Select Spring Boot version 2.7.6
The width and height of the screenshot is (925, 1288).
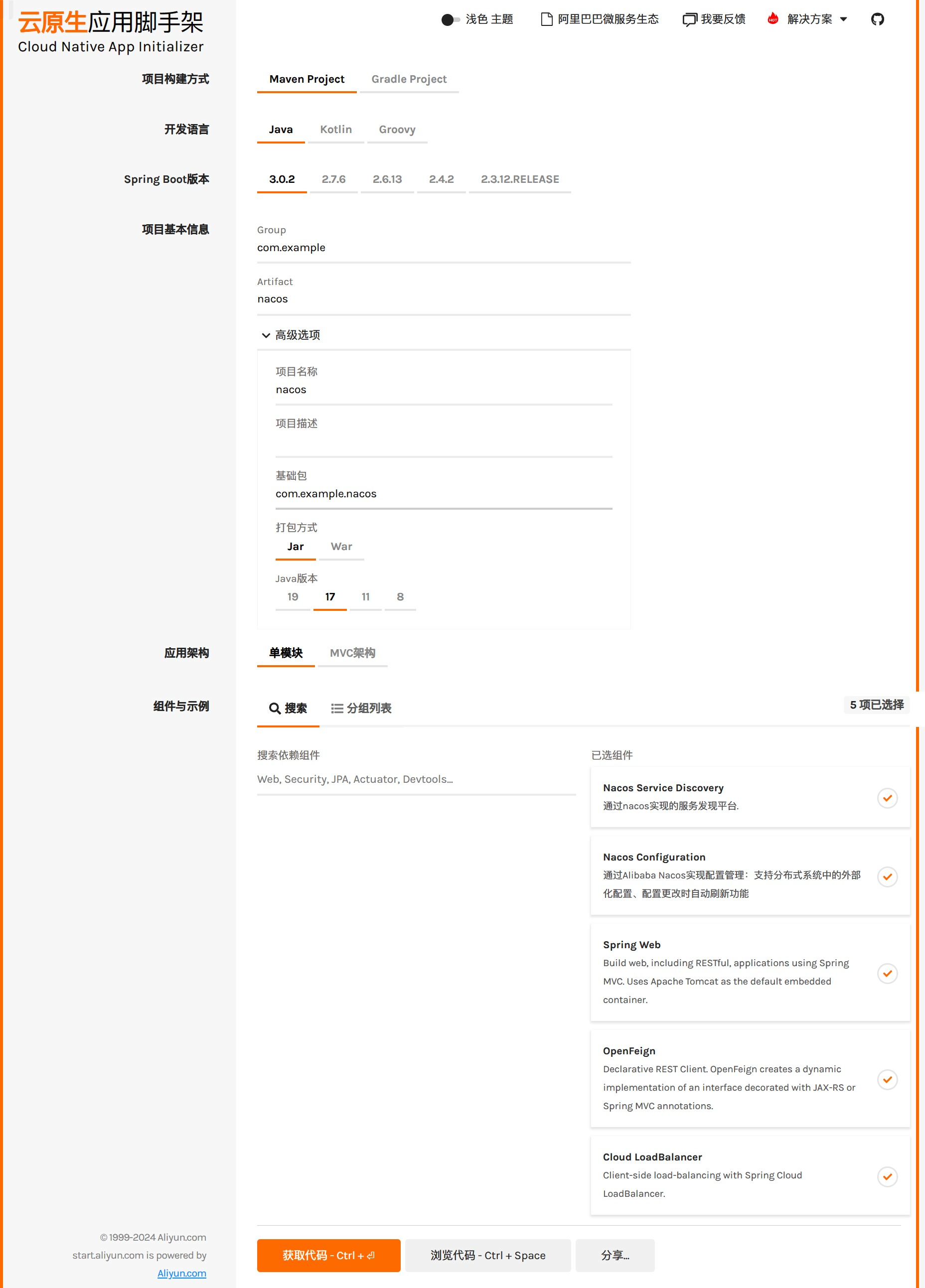333,179
